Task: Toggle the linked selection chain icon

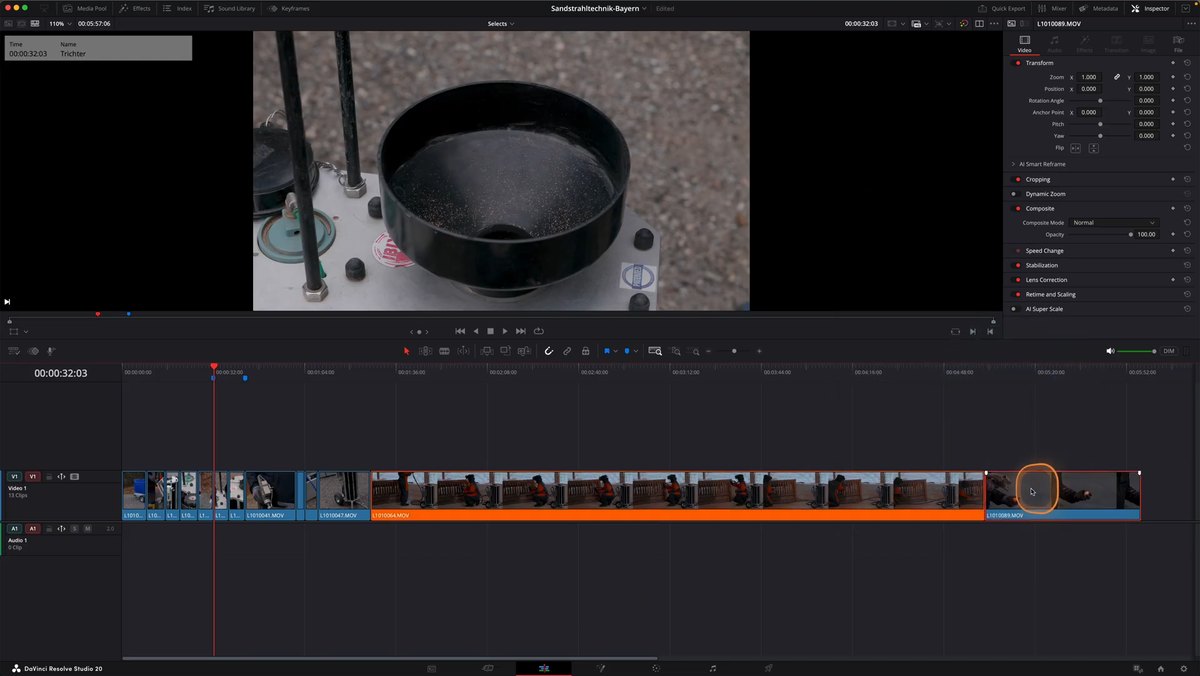Action: 567,351
